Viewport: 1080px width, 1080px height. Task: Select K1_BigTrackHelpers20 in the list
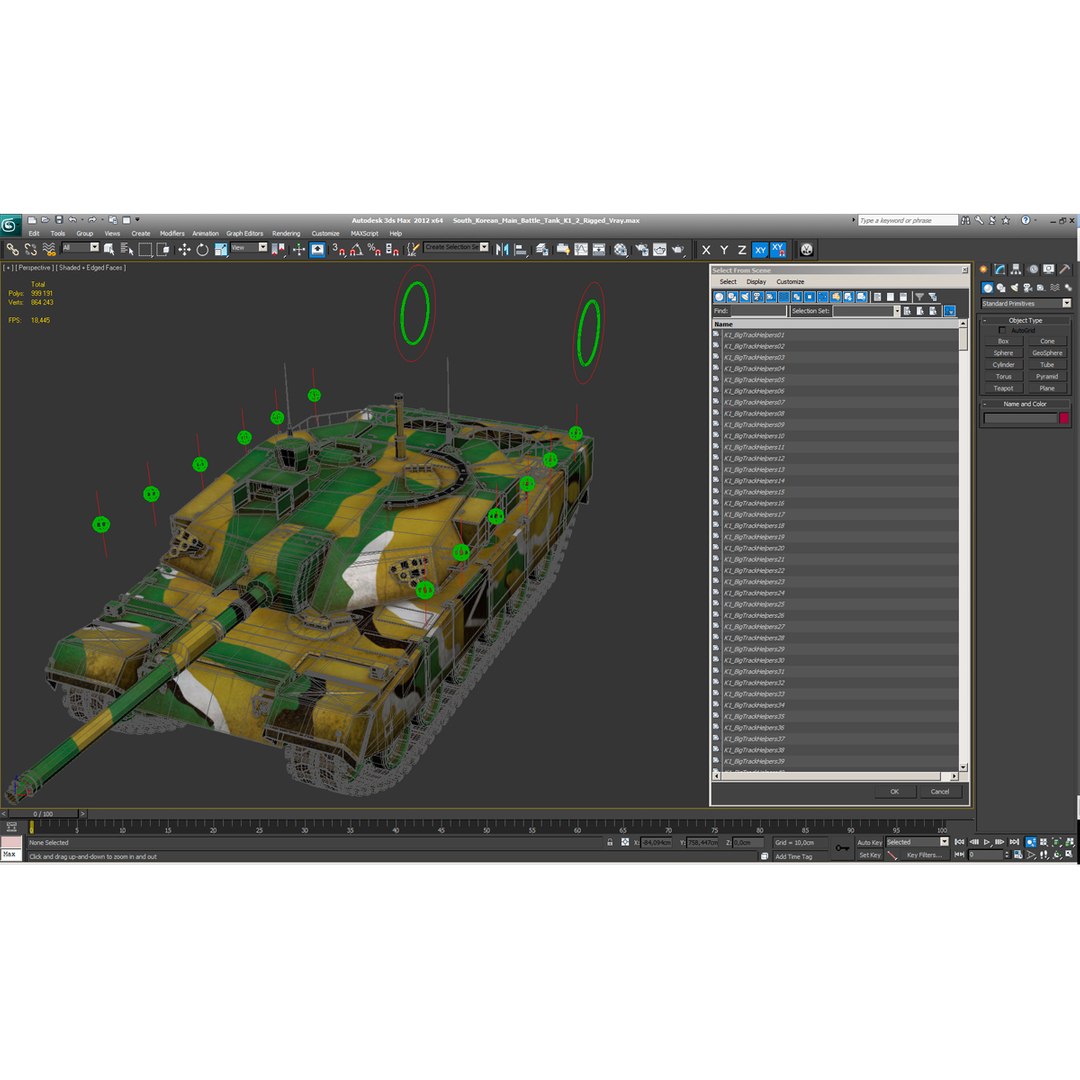[x=835, y=548]
